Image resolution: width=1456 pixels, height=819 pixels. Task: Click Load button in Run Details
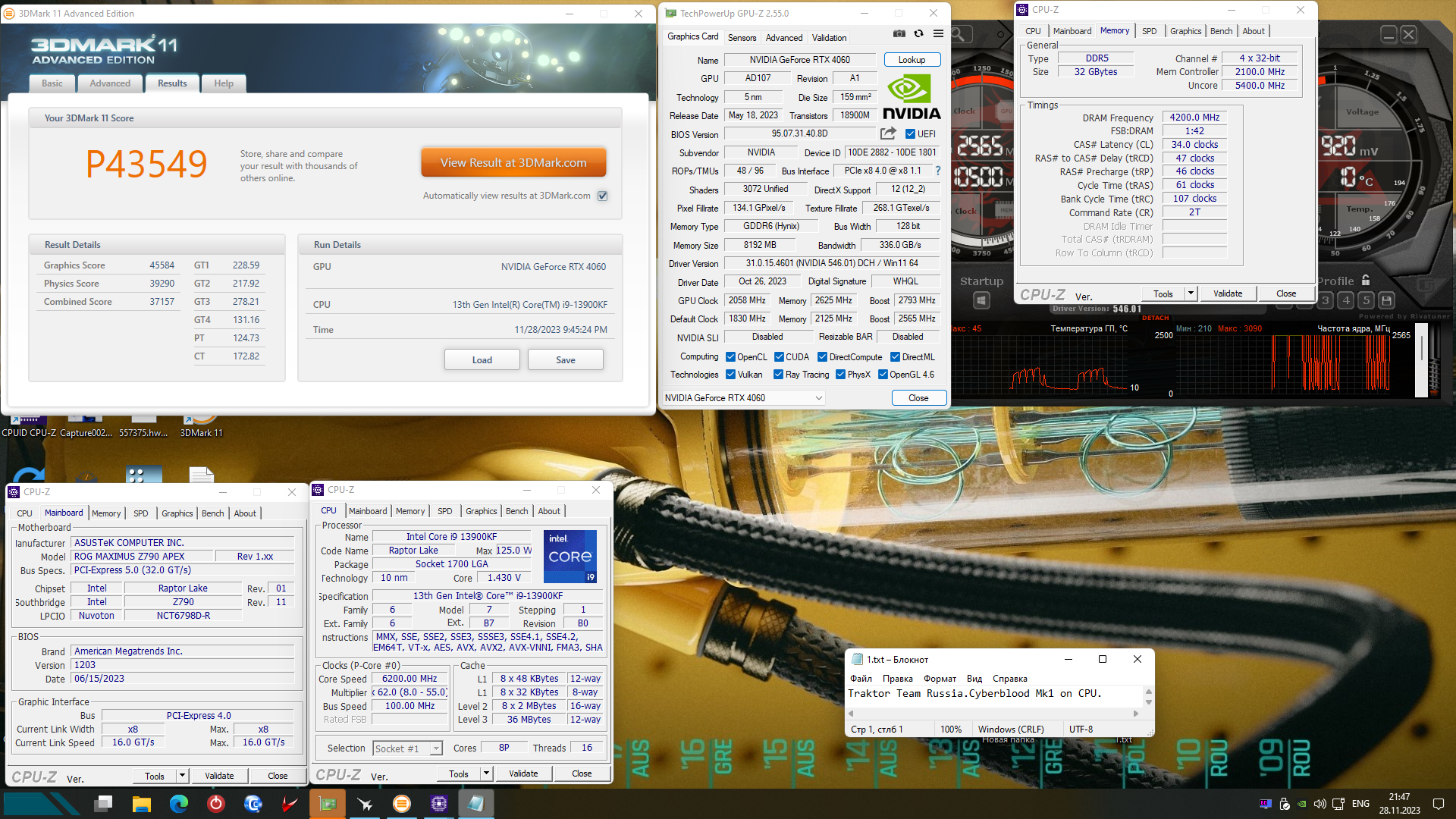(482, 360)
